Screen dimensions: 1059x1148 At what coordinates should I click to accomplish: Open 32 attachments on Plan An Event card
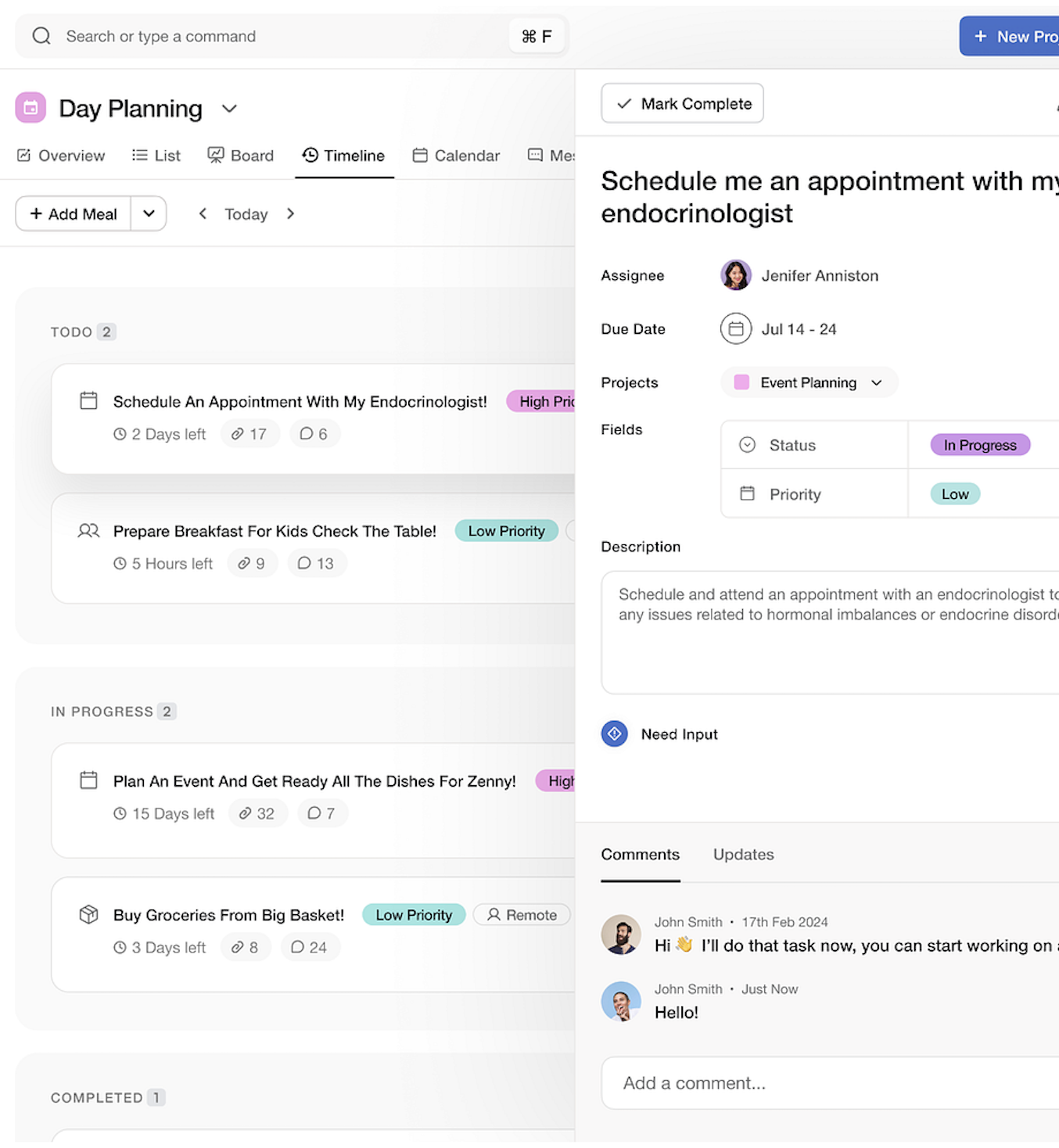coord(257,814)
